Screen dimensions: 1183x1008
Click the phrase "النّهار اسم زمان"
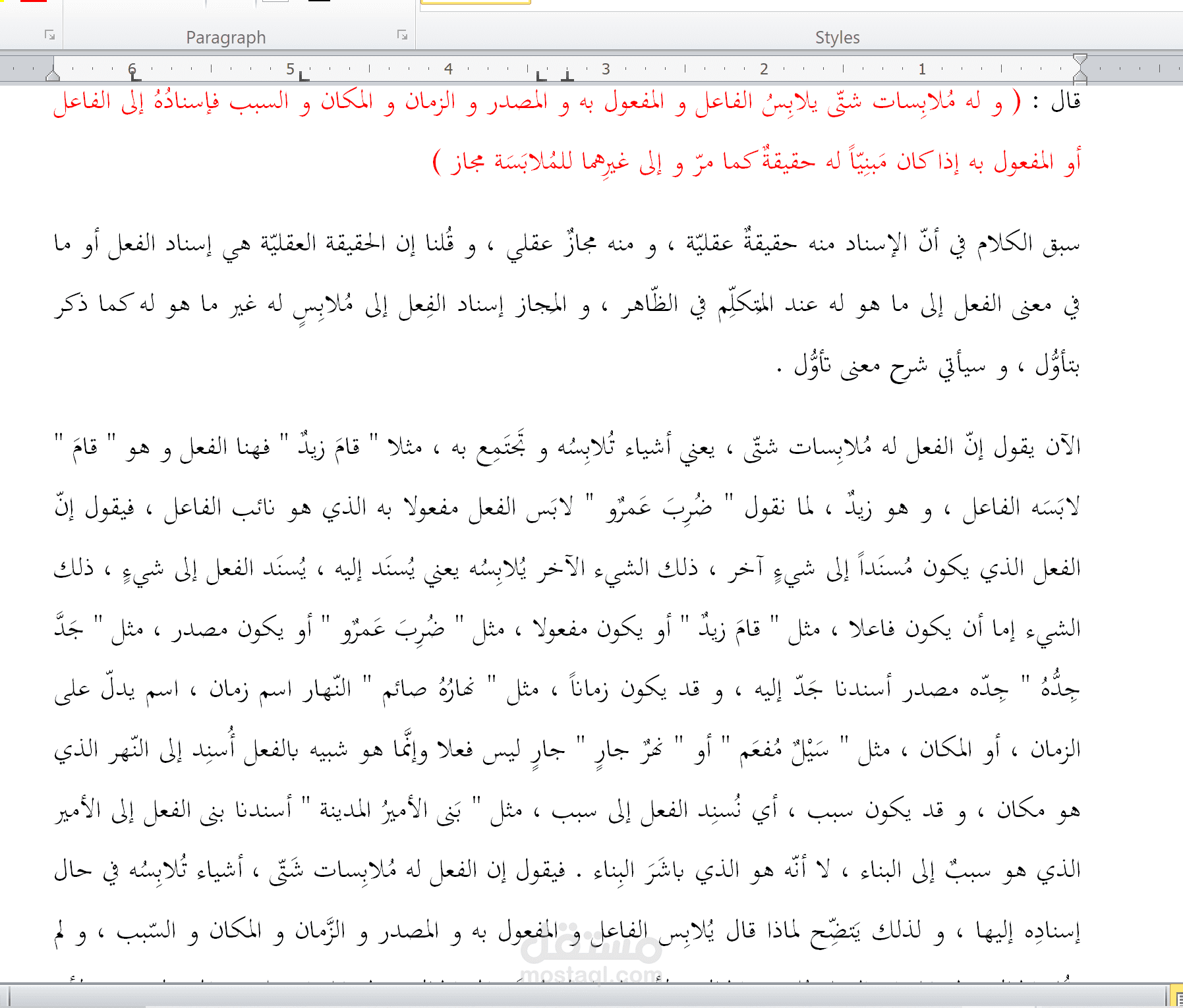[x=280, y=689]
